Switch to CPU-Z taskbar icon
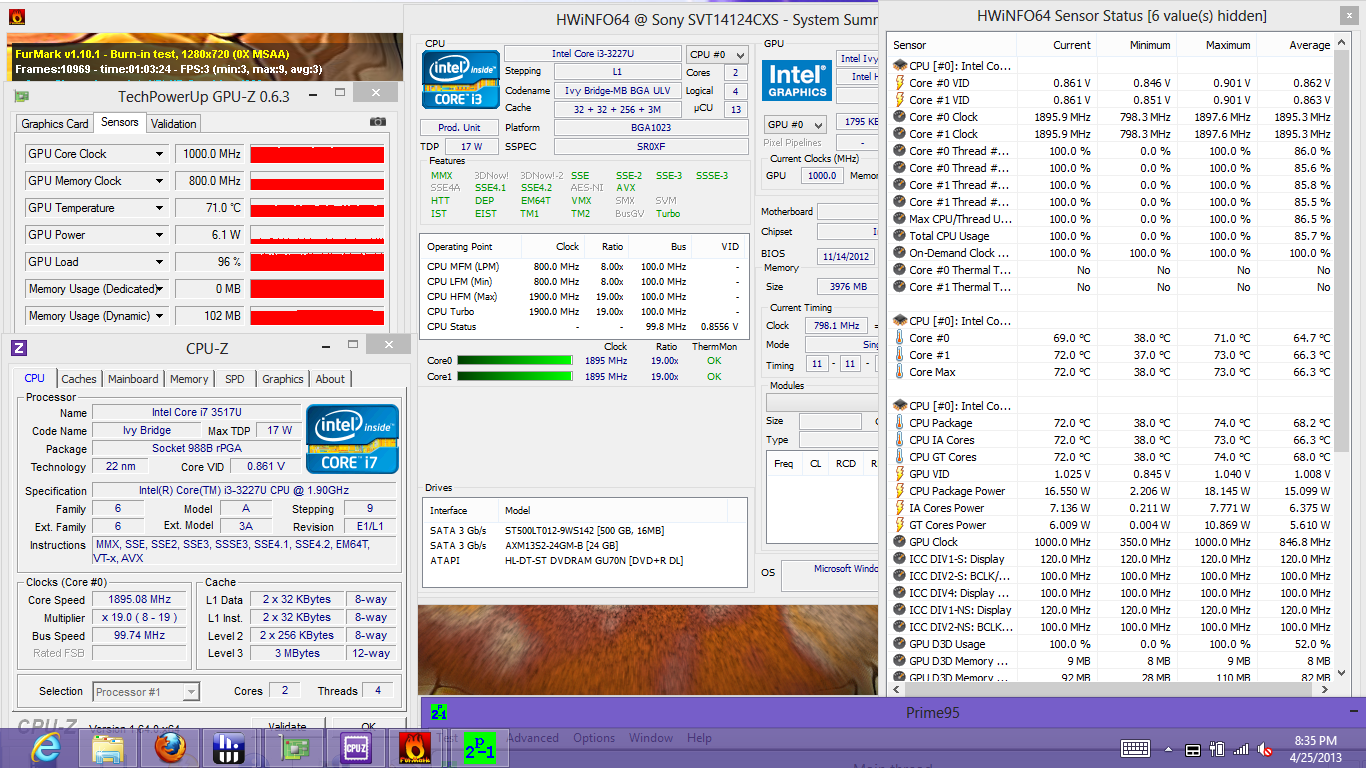 355,747
